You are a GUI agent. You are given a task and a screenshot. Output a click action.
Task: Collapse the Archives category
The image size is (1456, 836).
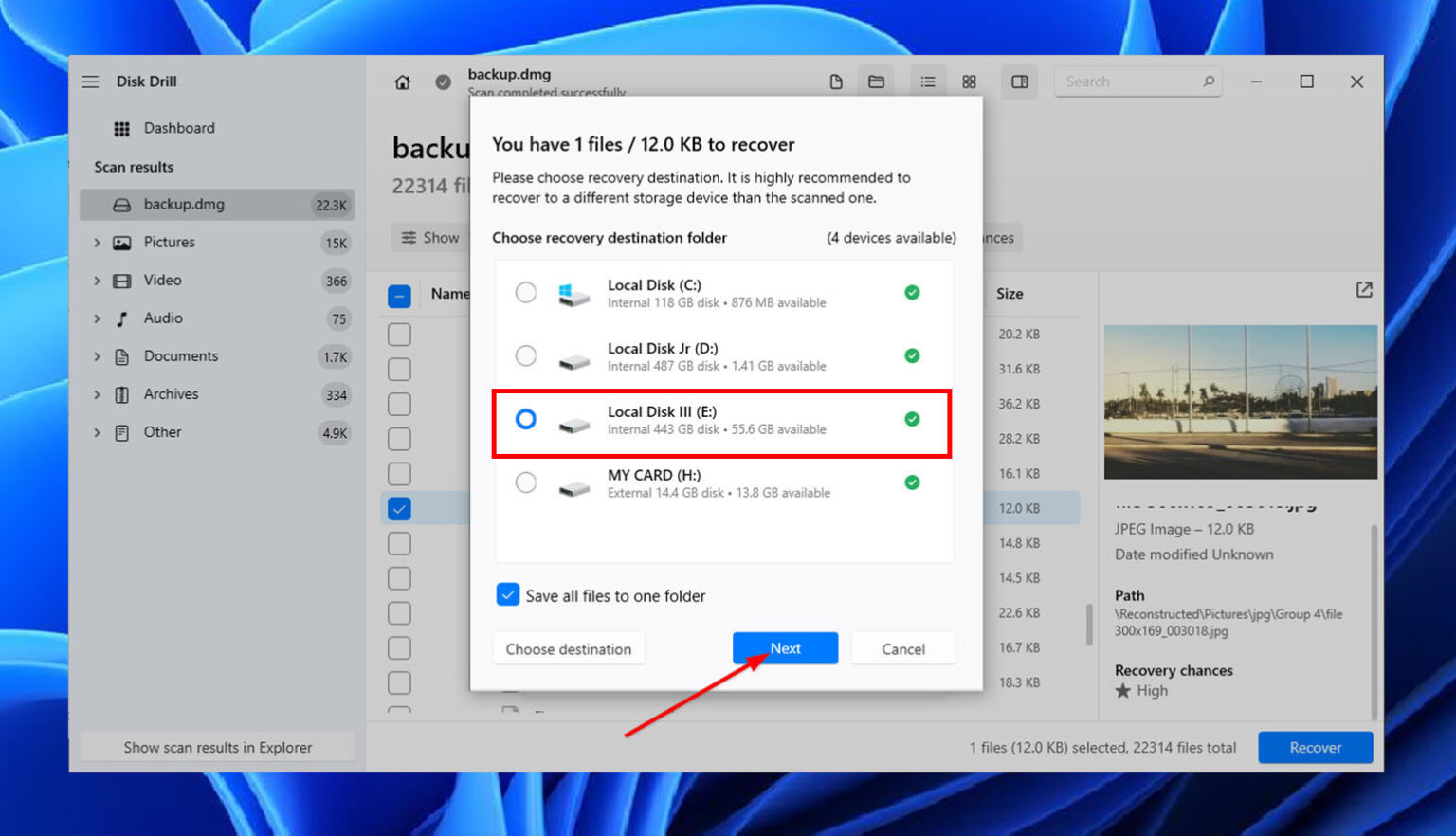pos(98,394)
